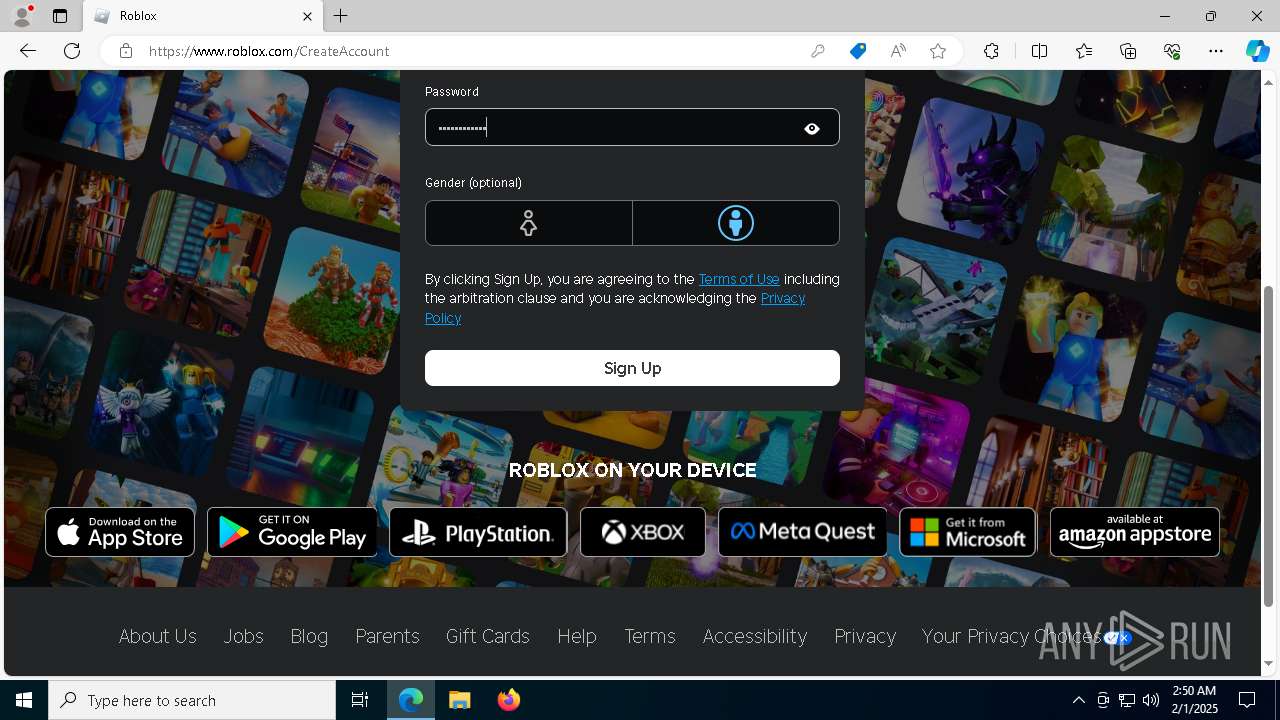Launch Firefox from taskbar

coord(509,700)
